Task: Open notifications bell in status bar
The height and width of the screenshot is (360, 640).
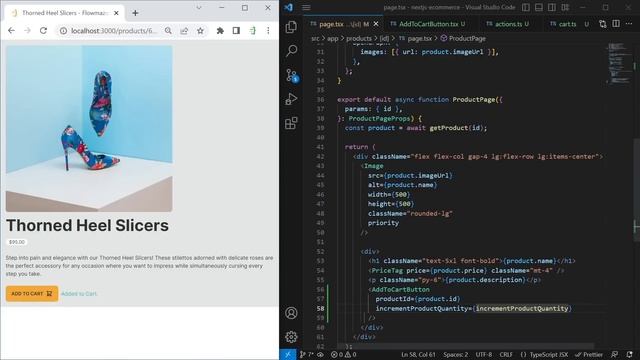Action: tap(629, 354)
